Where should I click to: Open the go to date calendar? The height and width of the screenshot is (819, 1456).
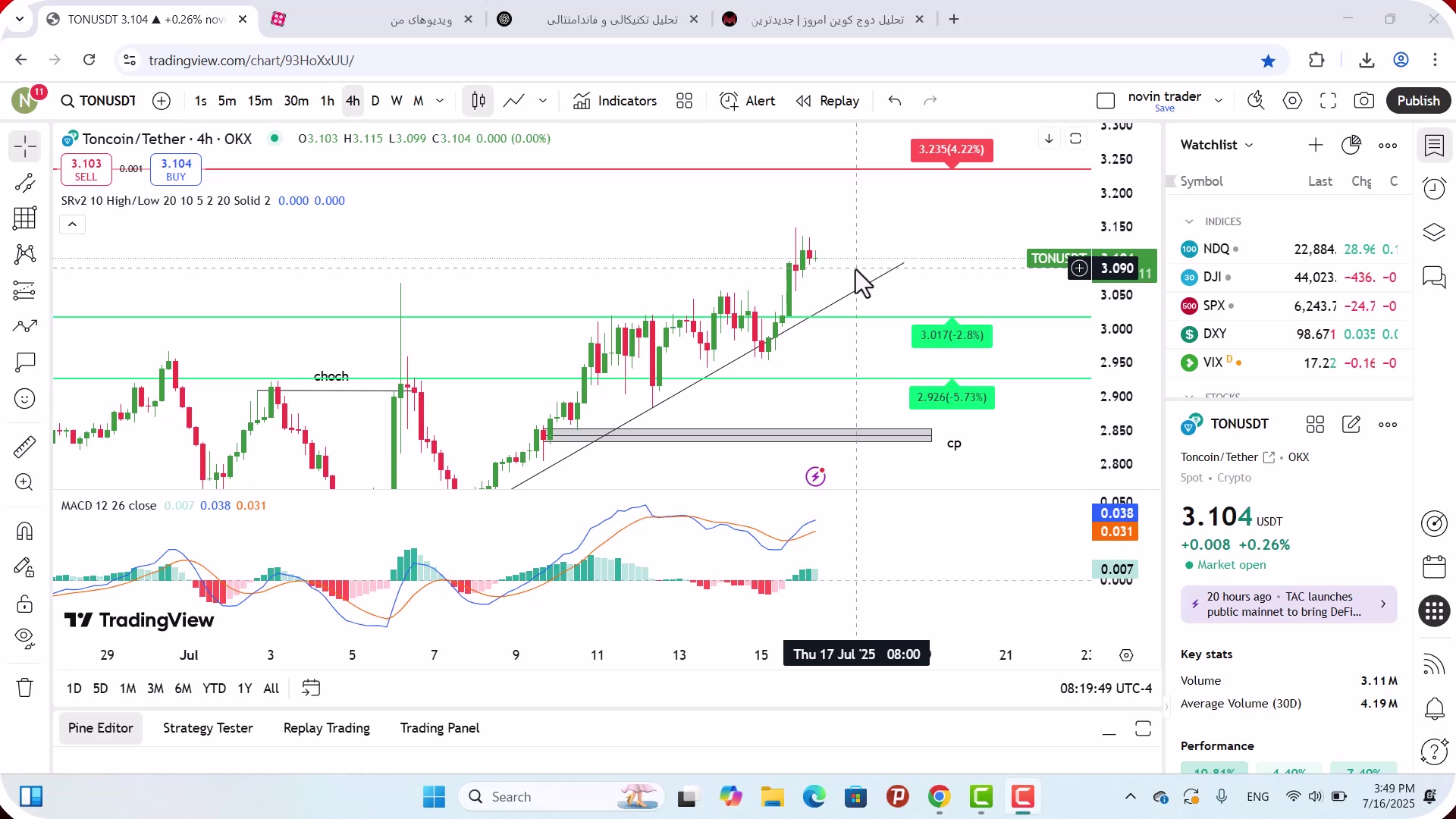311,688
